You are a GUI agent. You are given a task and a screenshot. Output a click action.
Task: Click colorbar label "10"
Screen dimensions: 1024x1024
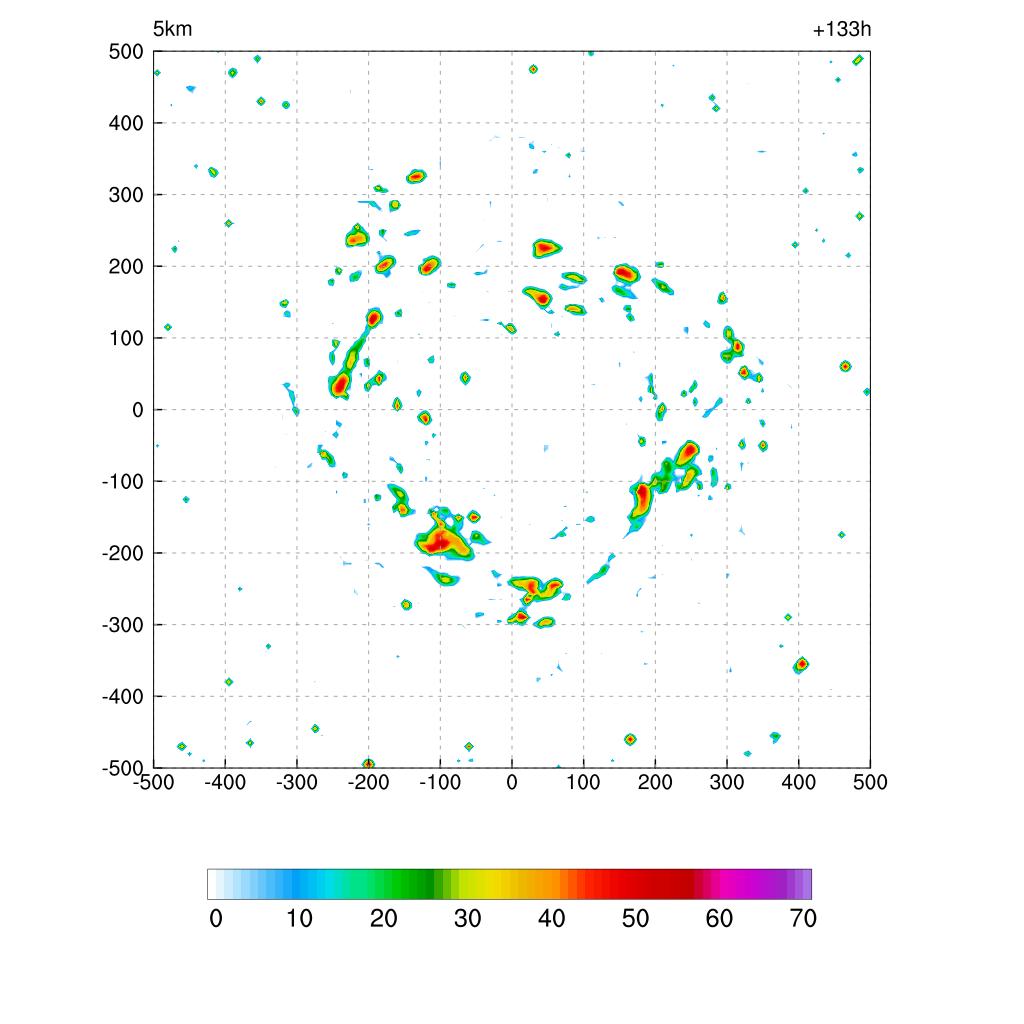(x=300, y=919)
